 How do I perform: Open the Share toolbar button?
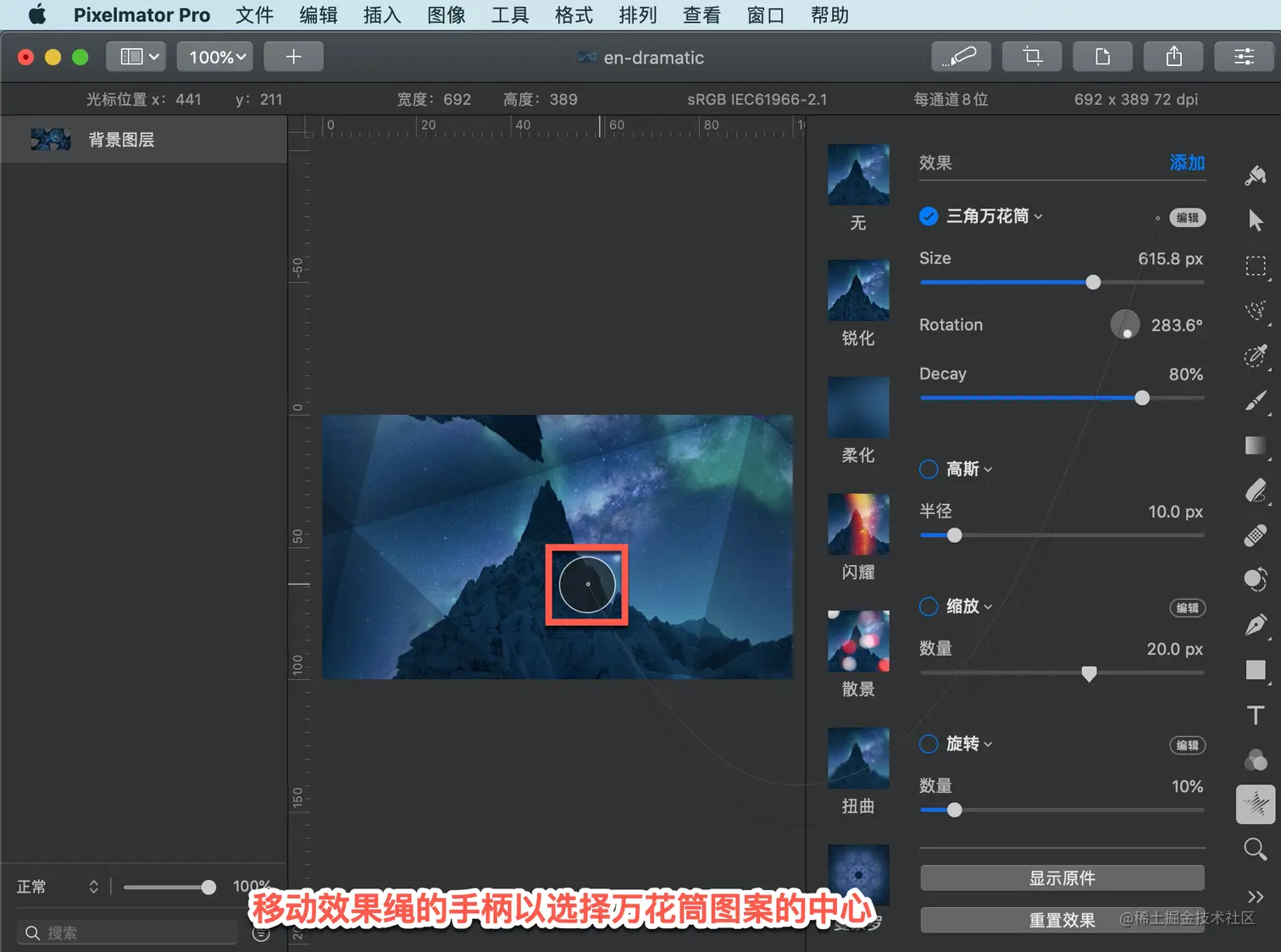[x=1173, y=57]
